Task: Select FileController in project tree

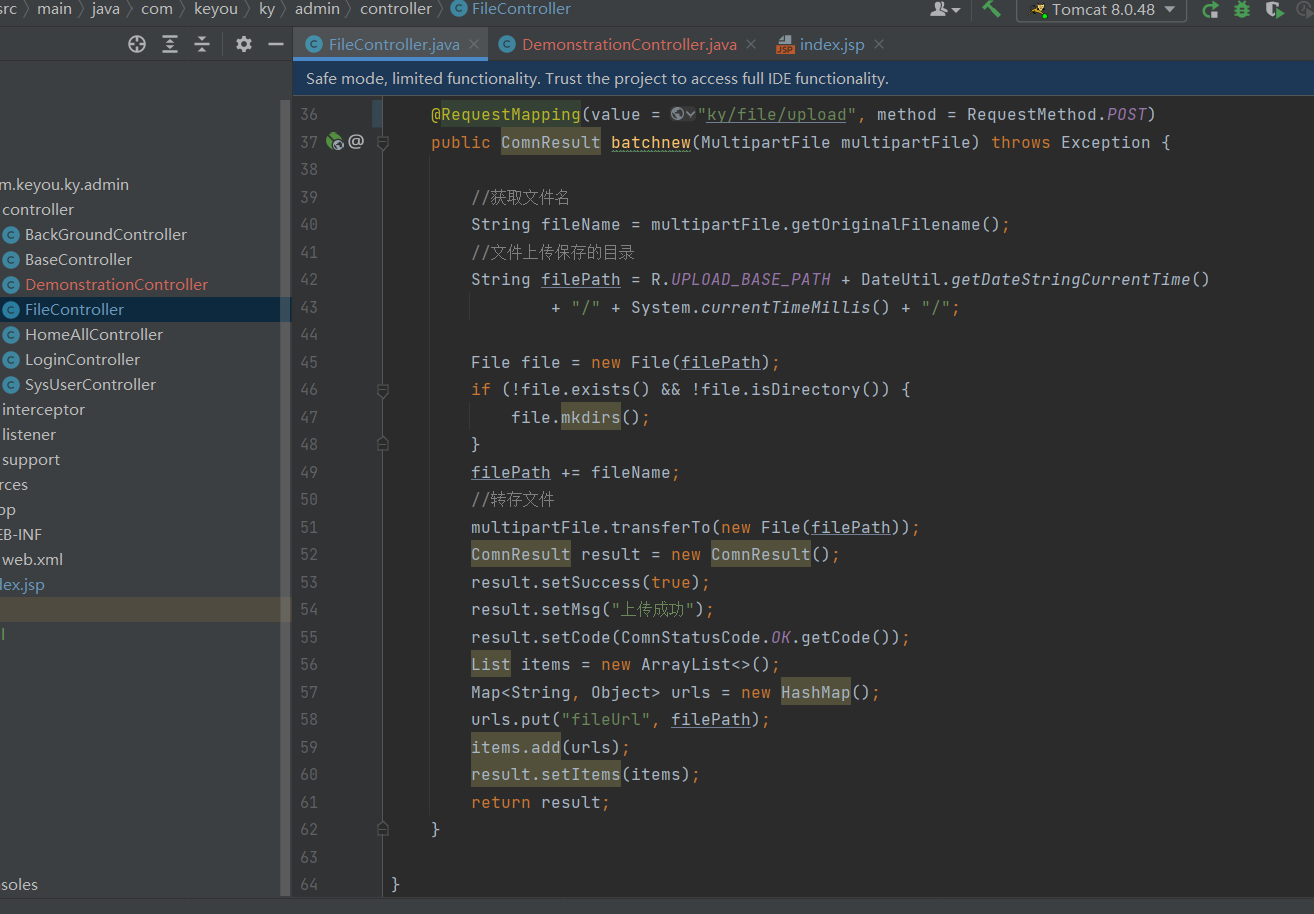Action: 74,309
